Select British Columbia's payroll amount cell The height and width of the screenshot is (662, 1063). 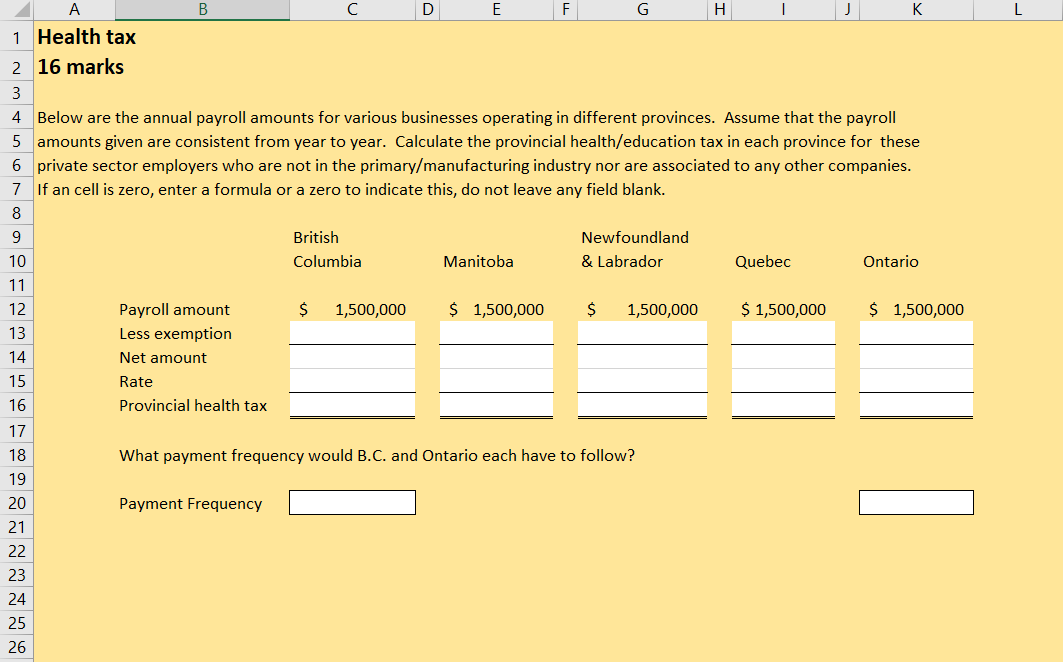[352, 309]
